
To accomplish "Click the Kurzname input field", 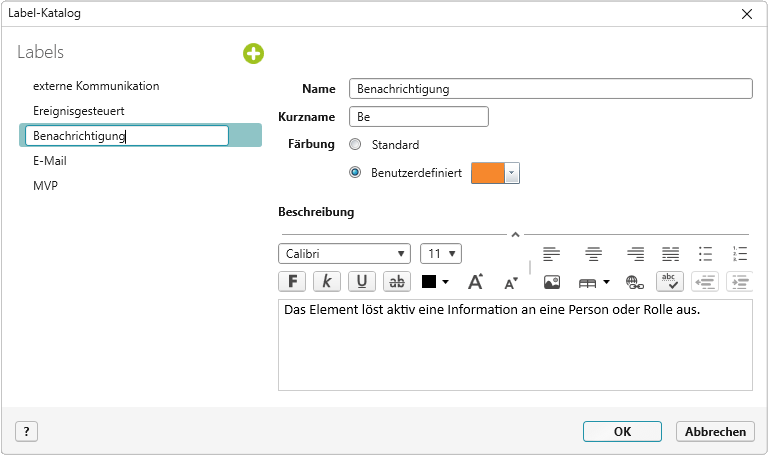I will click(x=419, y=117).
